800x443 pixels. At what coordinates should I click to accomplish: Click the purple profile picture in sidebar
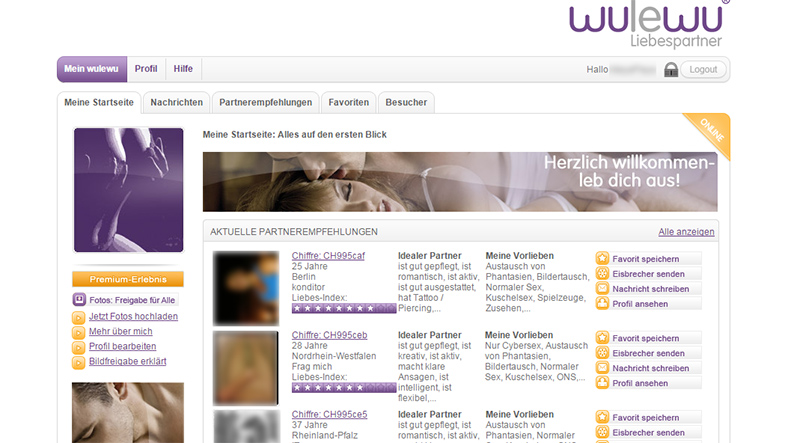129,190
